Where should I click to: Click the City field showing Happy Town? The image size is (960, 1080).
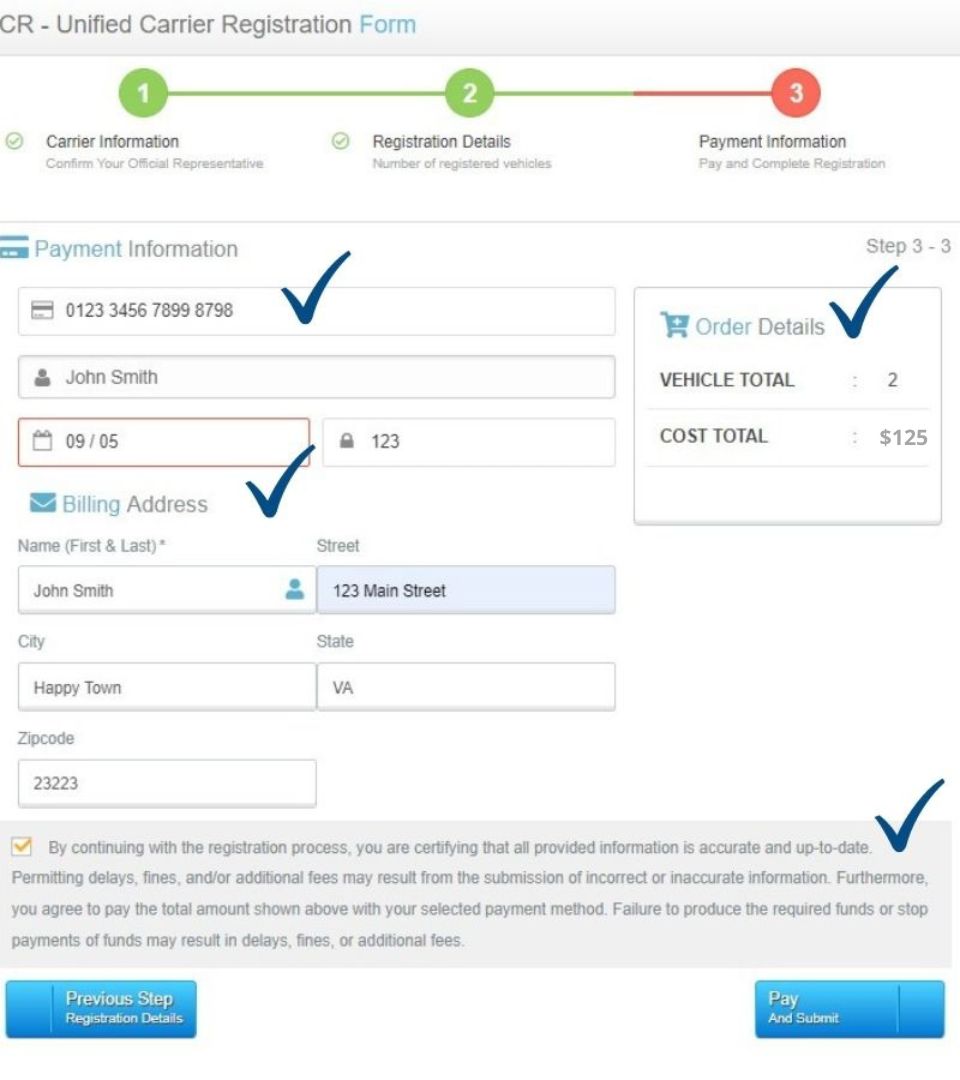[167, 687]
